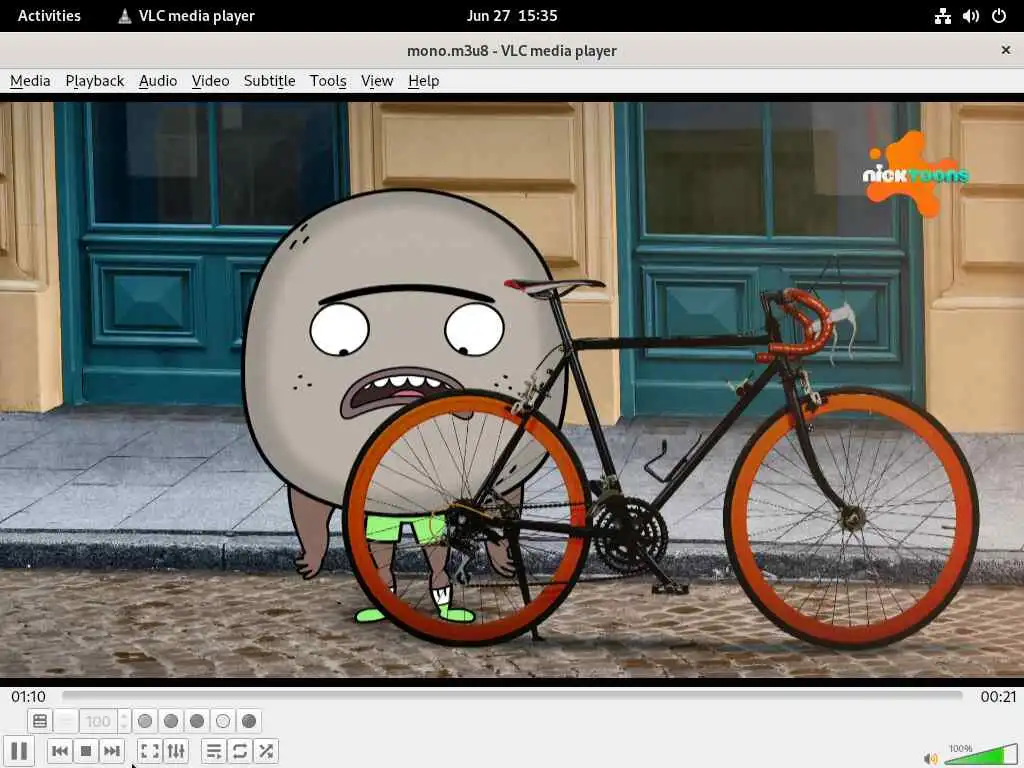Open the Playback menu
The image size is (1024, 768).
[95, 81]
